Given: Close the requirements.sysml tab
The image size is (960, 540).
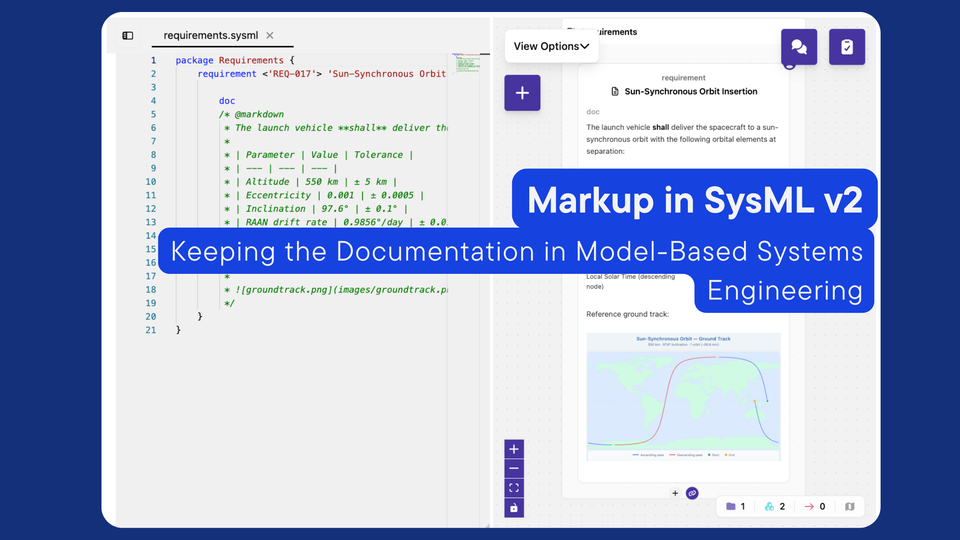Looking at the screenshot, I should pyautogui.click(x=269, y=36).
